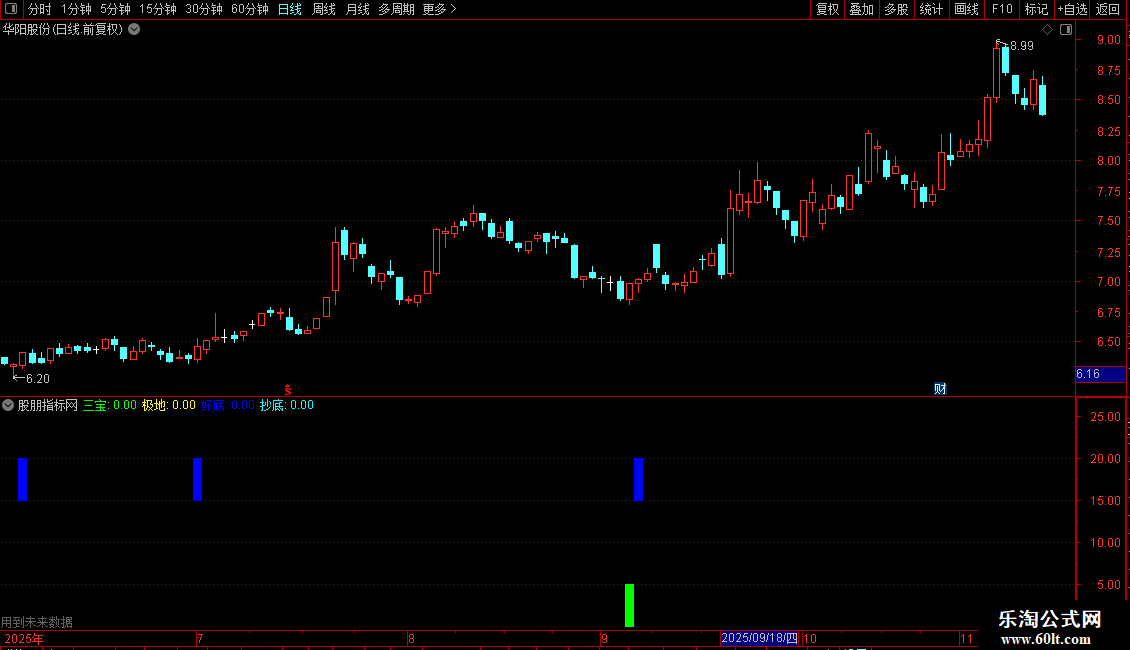Click the blue signal bar in September
Screen dimensions: 1130x650
pyautogui.click(x=639, y=479)
